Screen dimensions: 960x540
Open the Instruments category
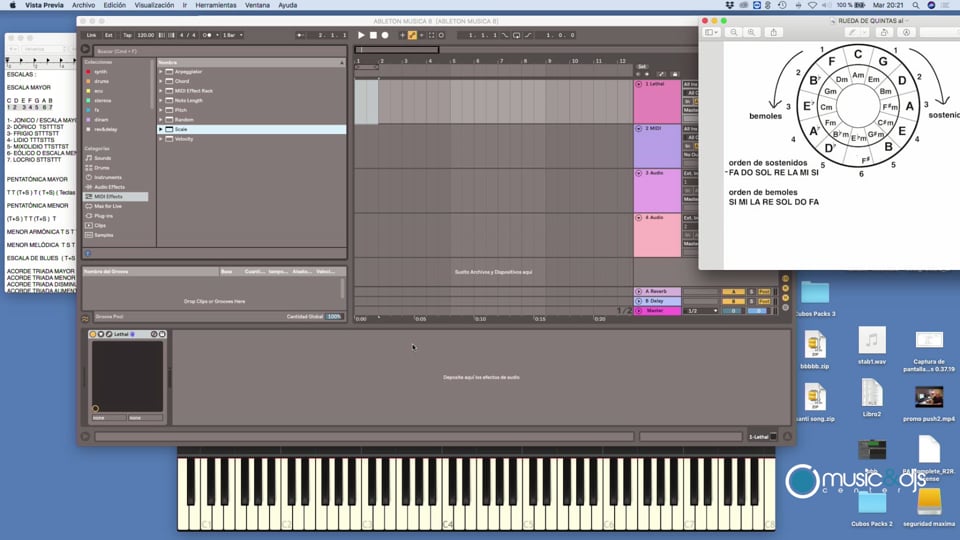(x=108, y=178)
